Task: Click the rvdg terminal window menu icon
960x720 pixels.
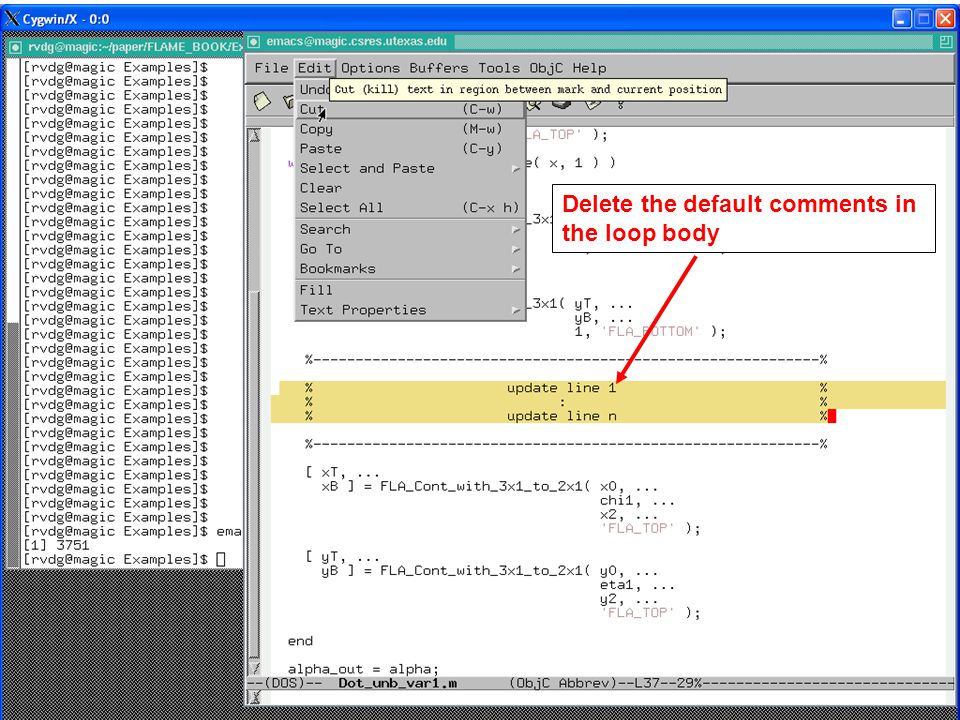Action: point(16,47)
